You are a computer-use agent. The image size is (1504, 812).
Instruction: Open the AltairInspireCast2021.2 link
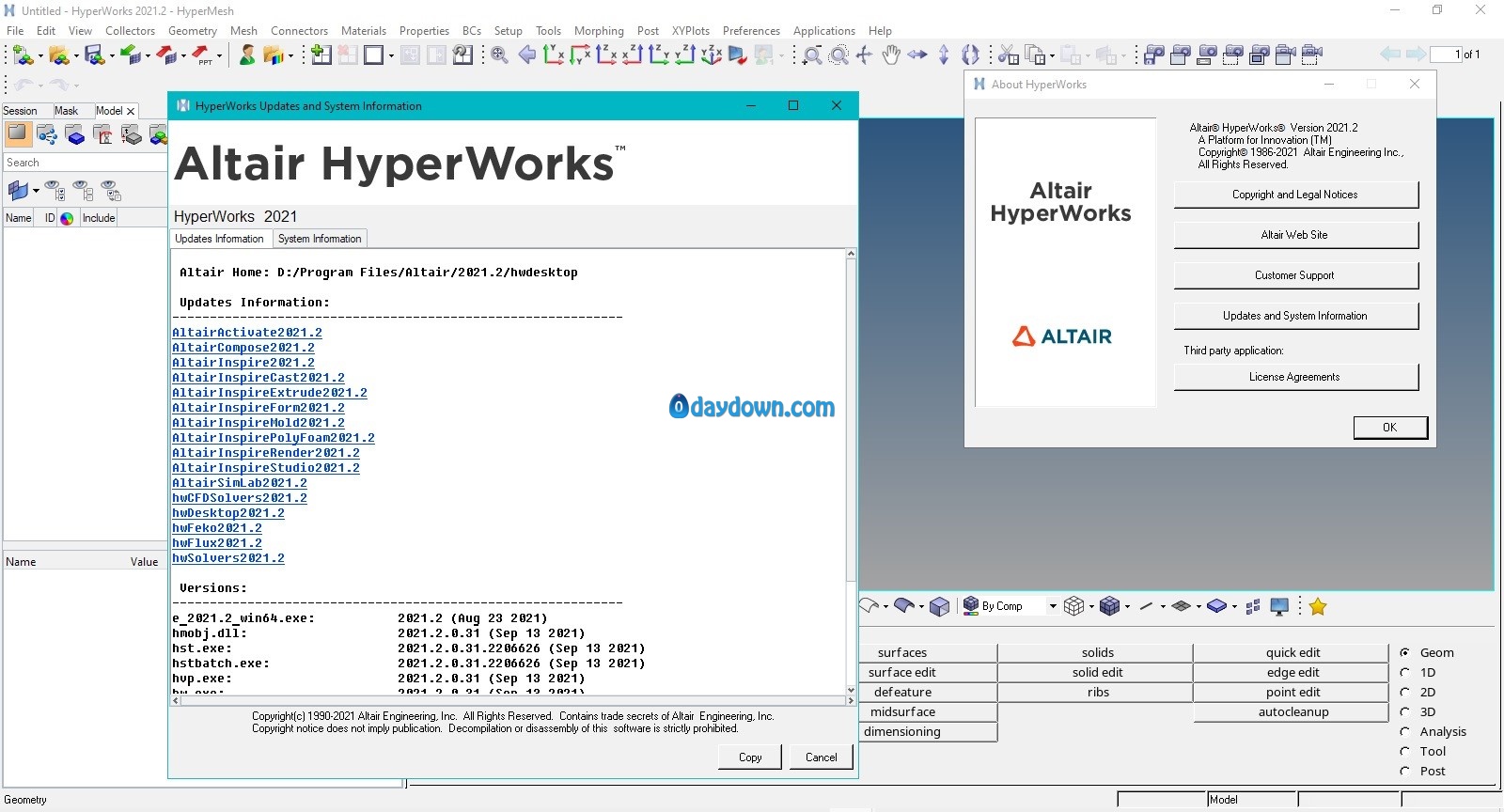tap(258, 378)
